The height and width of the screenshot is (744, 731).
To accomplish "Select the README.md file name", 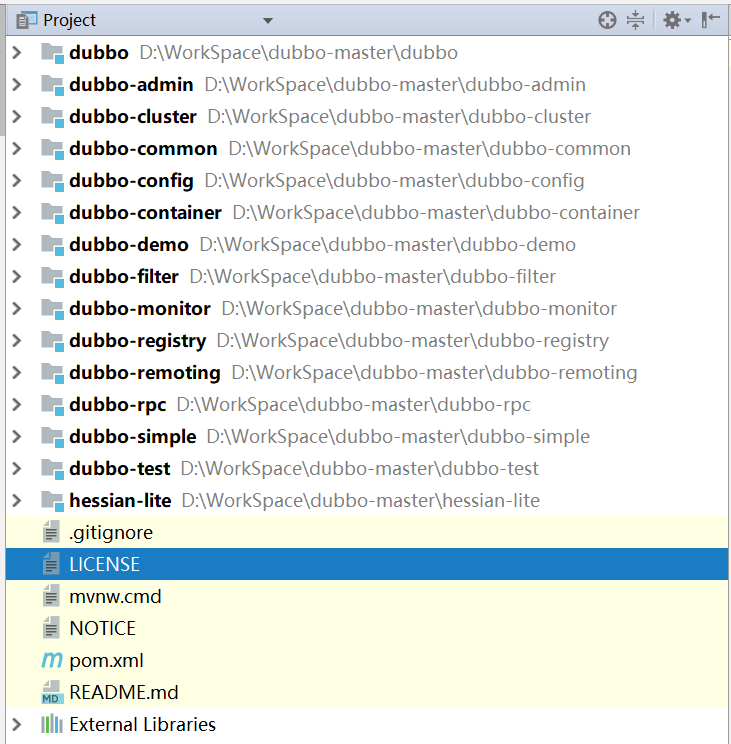I will [124, 692].
